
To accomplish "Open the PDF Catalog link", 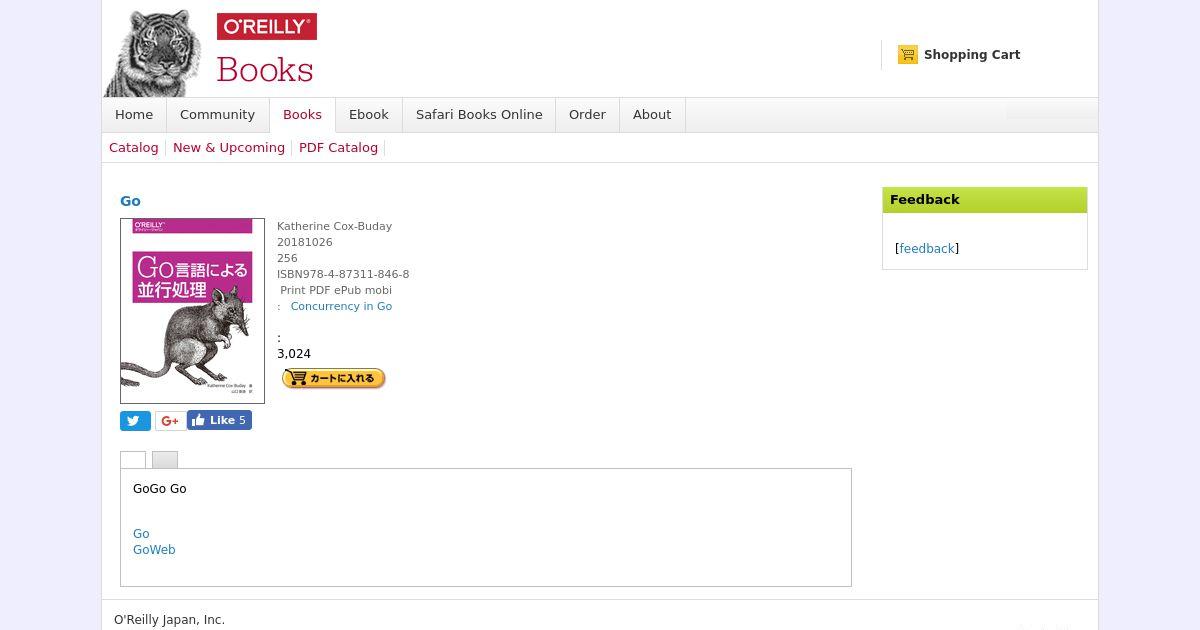I will [338, 147].
